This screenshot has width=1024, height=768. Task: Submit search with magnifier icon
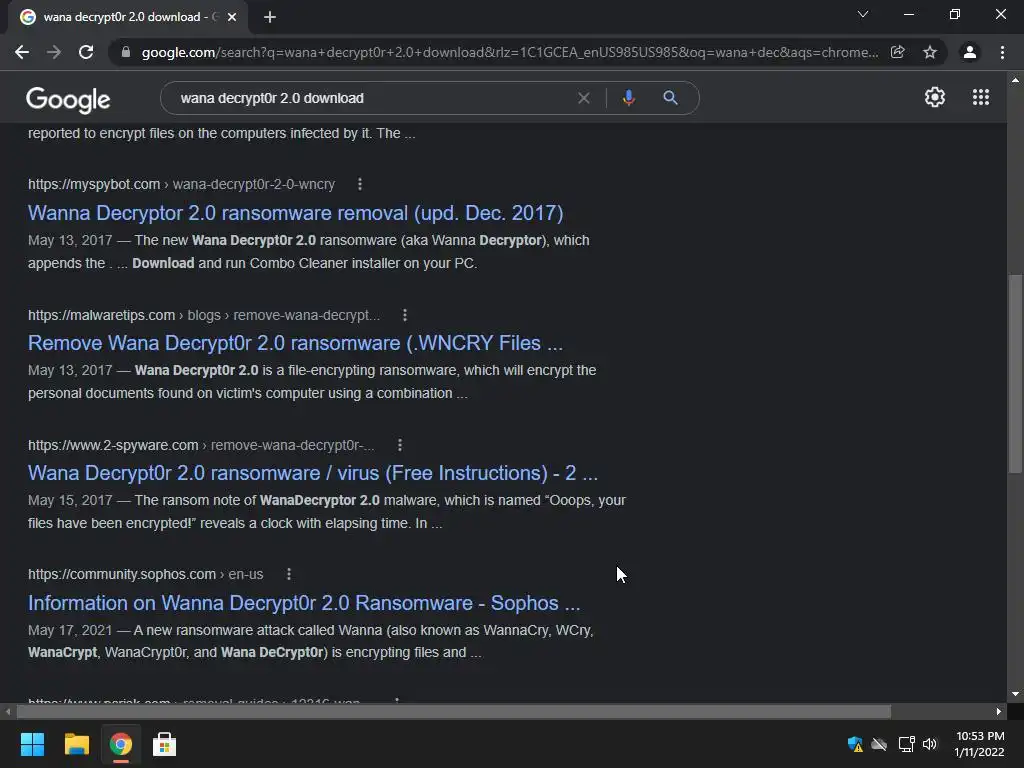point(670,98)
